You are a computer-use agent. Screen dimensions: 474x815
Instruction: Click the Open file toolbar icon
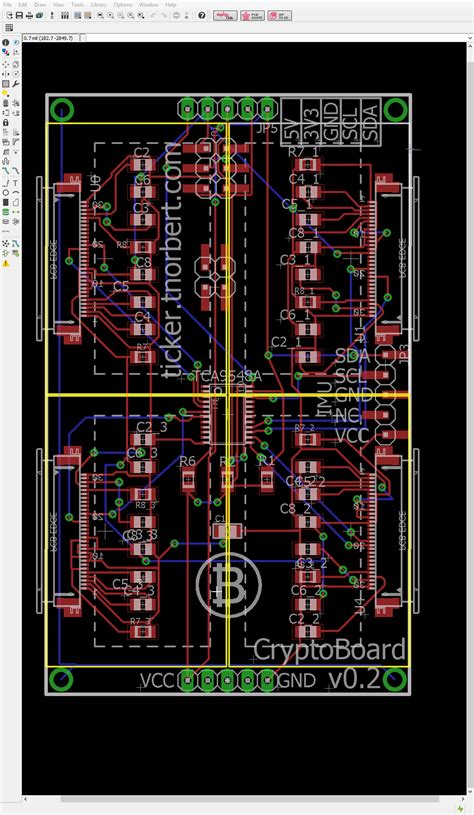[9, 15]
